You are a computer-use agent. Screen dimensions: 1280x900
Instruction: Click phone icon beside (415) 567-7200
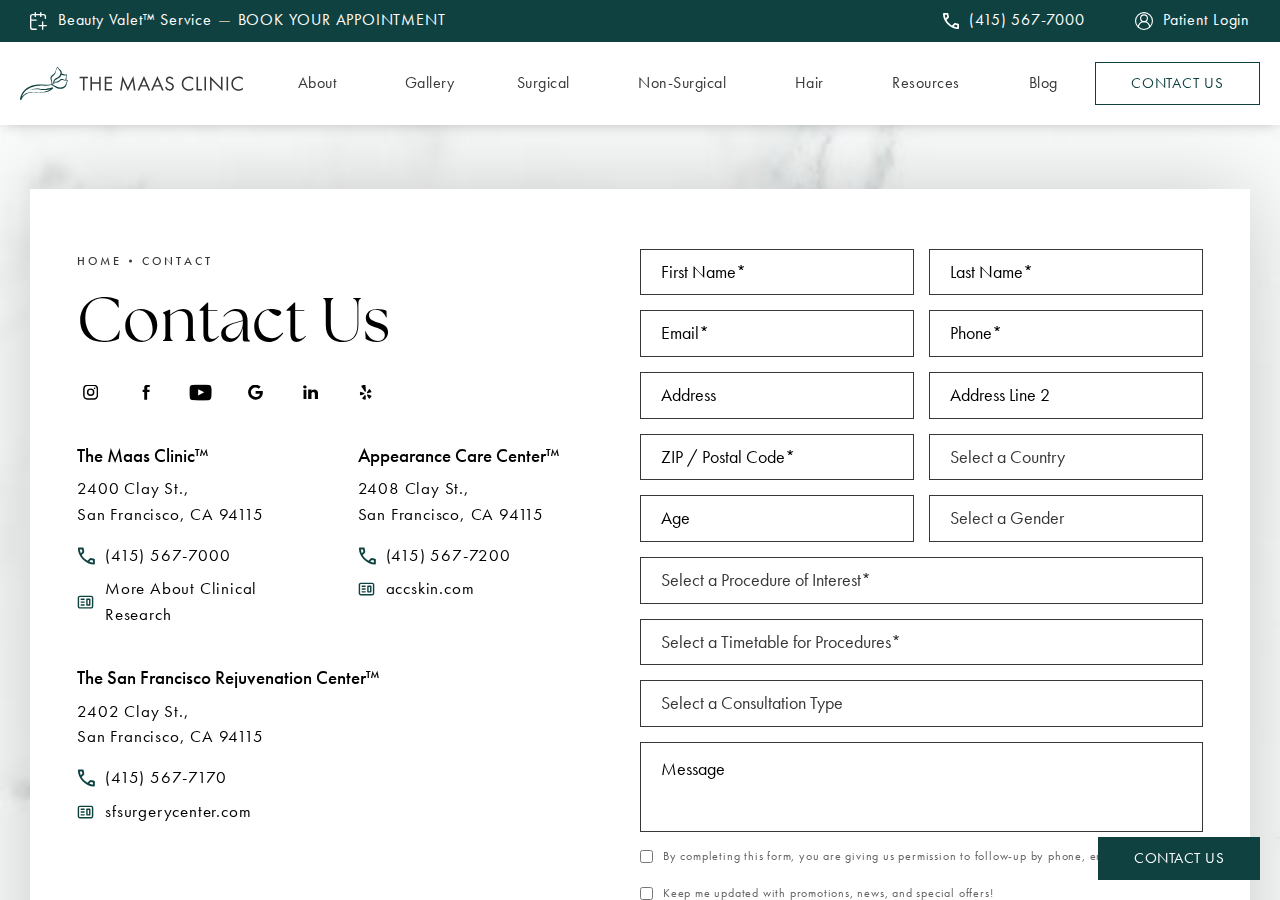pos(367,556)
